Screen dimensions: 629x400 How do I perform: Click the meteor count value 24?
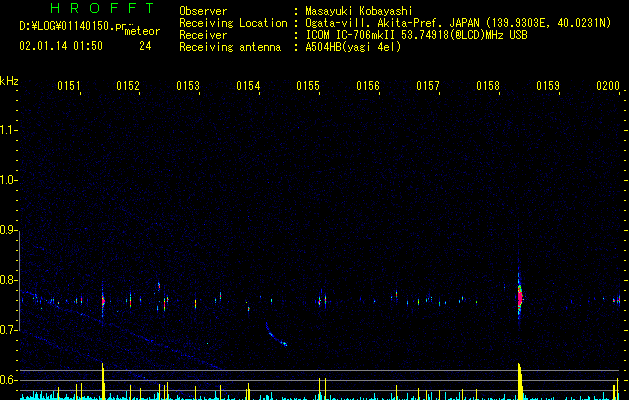pos(145,46)
